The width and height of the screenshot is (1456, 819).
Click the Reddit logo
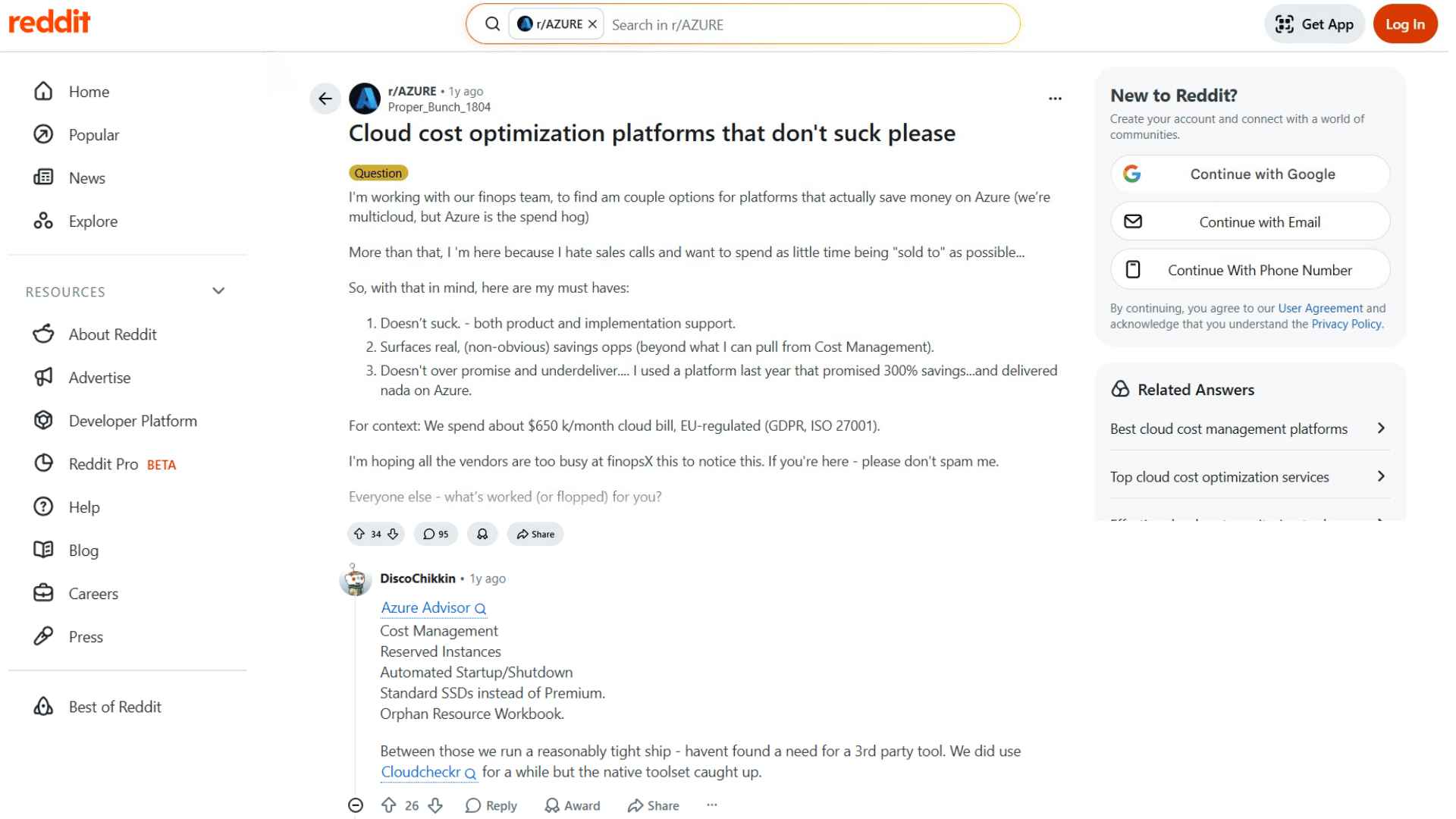tap(49, 22)
